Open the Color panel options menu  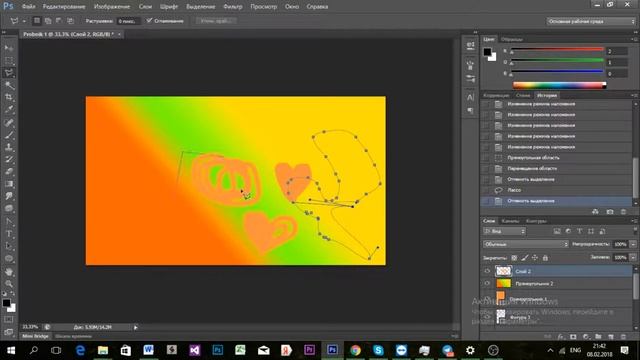coord(634,39)
